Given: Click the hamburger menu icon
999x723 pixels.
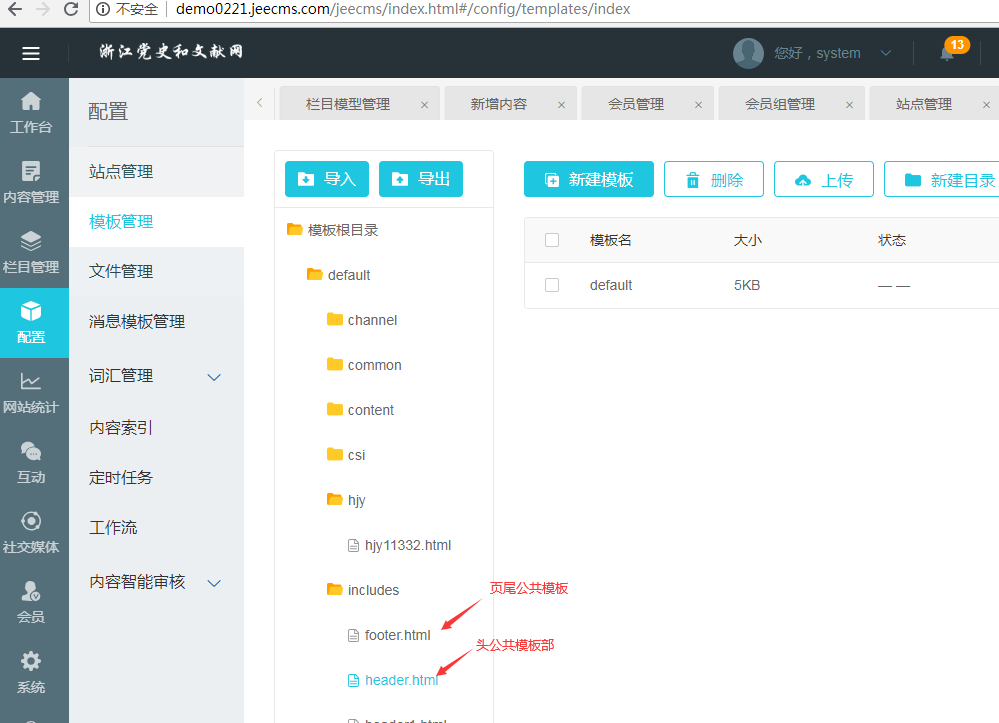Looking at the screenshot, I should tap(31, 53).
